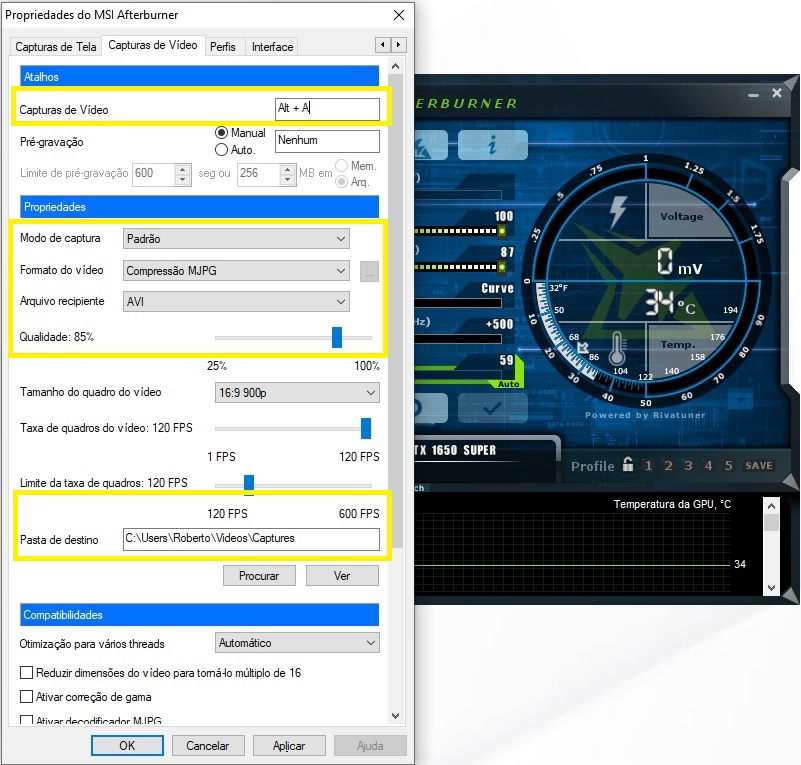Select Afterburner profile slot 1
Screen dimensions: 801x765
(x=648, y=465)
